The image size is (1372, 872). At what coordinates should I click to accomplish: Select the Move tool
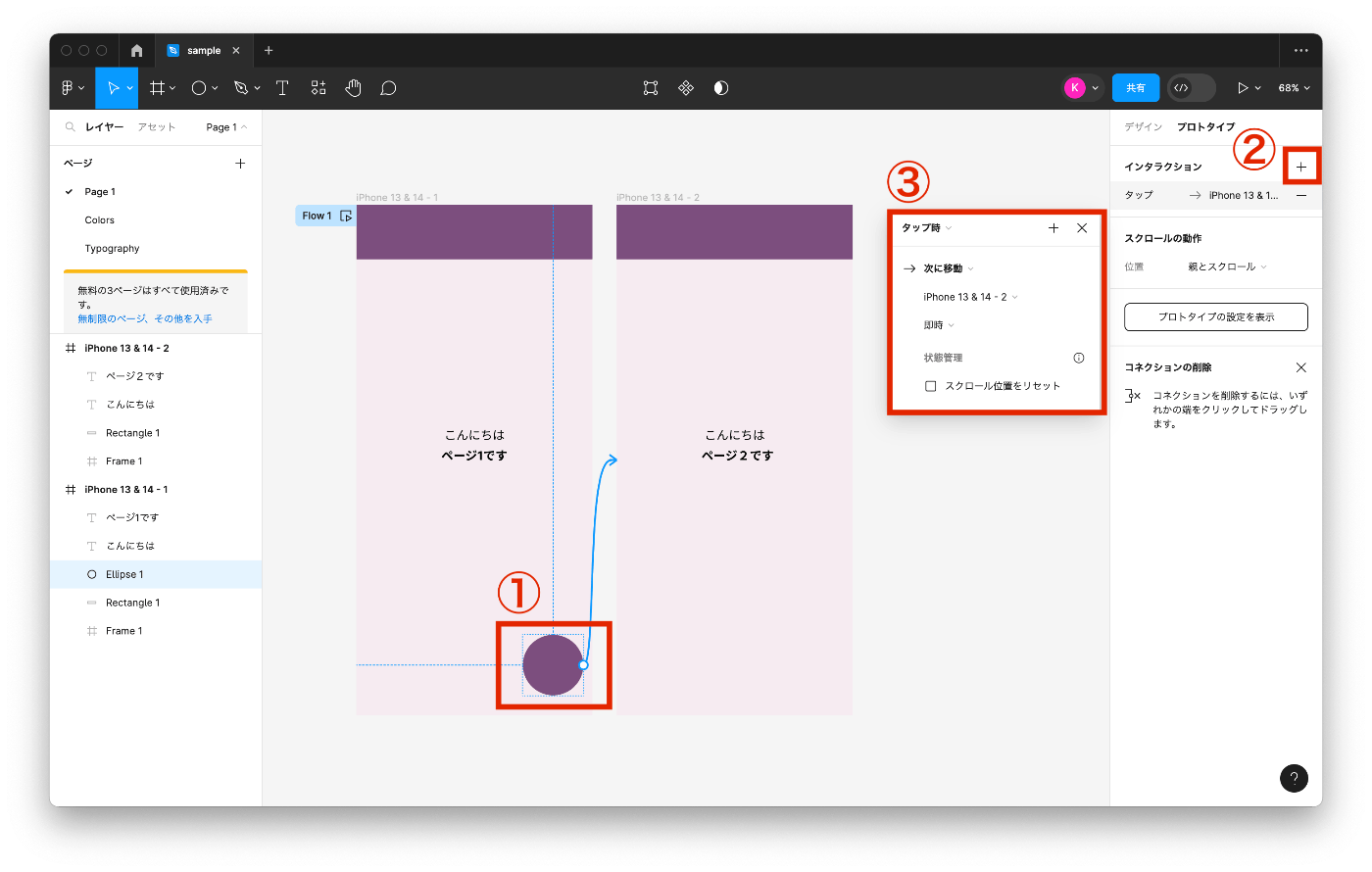pyautogui.click(x=113, y=88)
